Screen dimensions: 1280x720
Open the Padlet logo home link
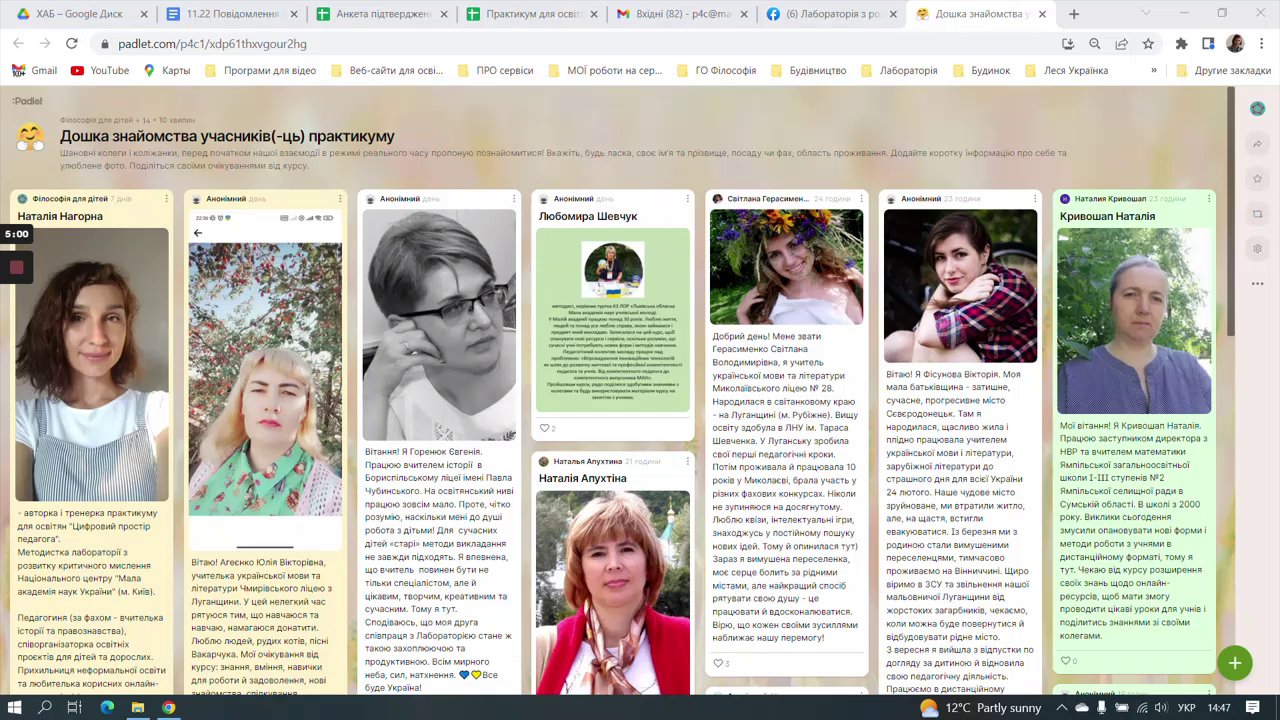[27, 101]
